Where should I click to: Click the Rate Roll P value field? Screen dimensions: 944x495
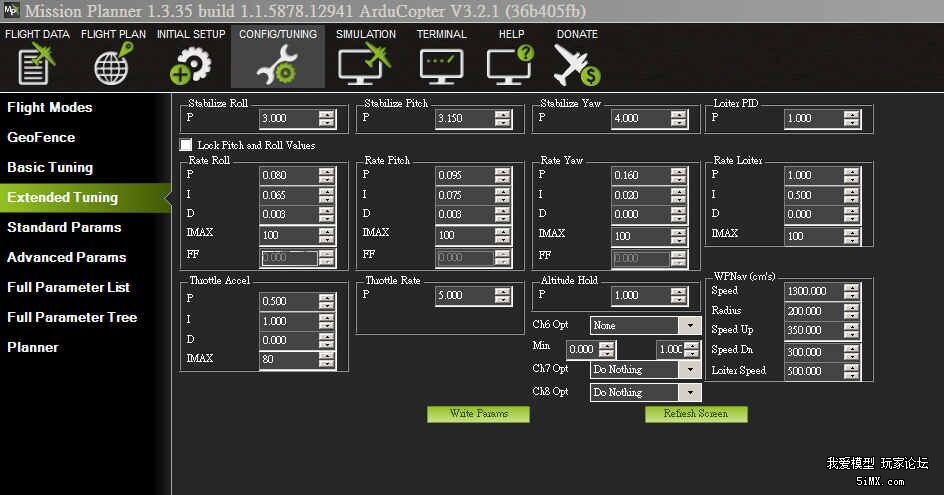coord(289,175)
